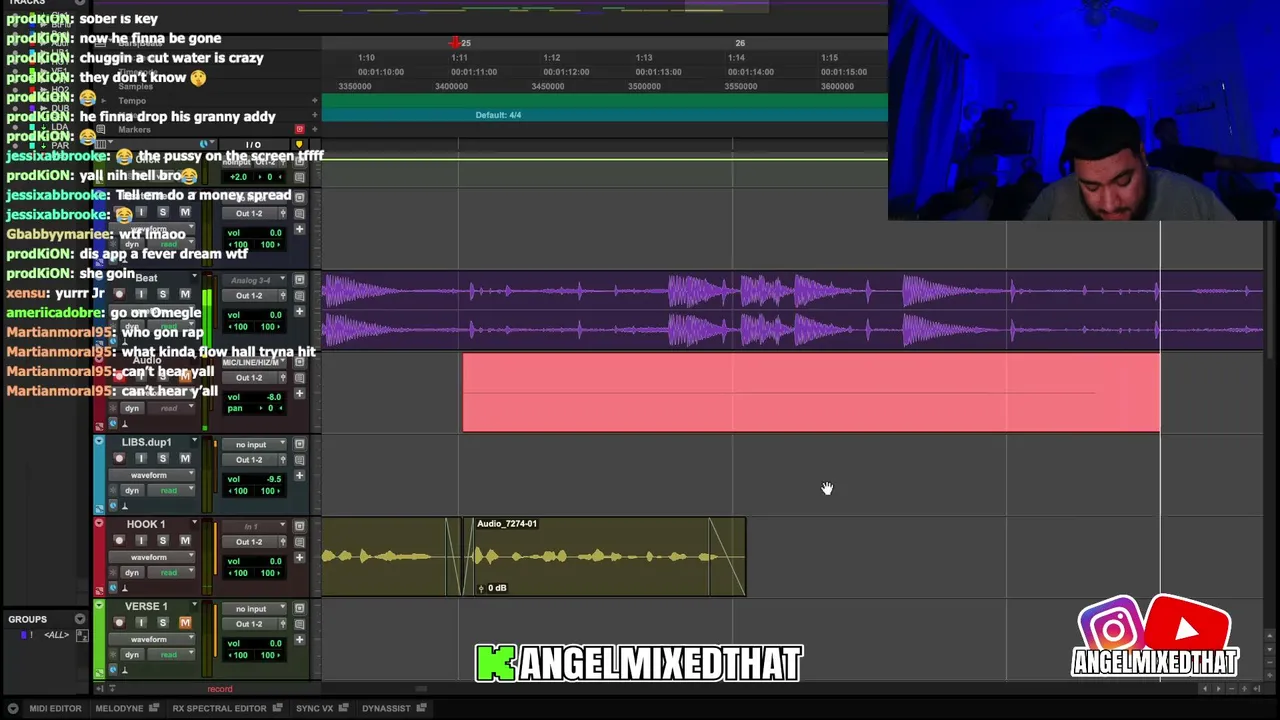The height and width of the screenshot is (720, 1280).
Task: Click the output pin icon on LIBS.dup1 track
Action: [x=283, y=460]
